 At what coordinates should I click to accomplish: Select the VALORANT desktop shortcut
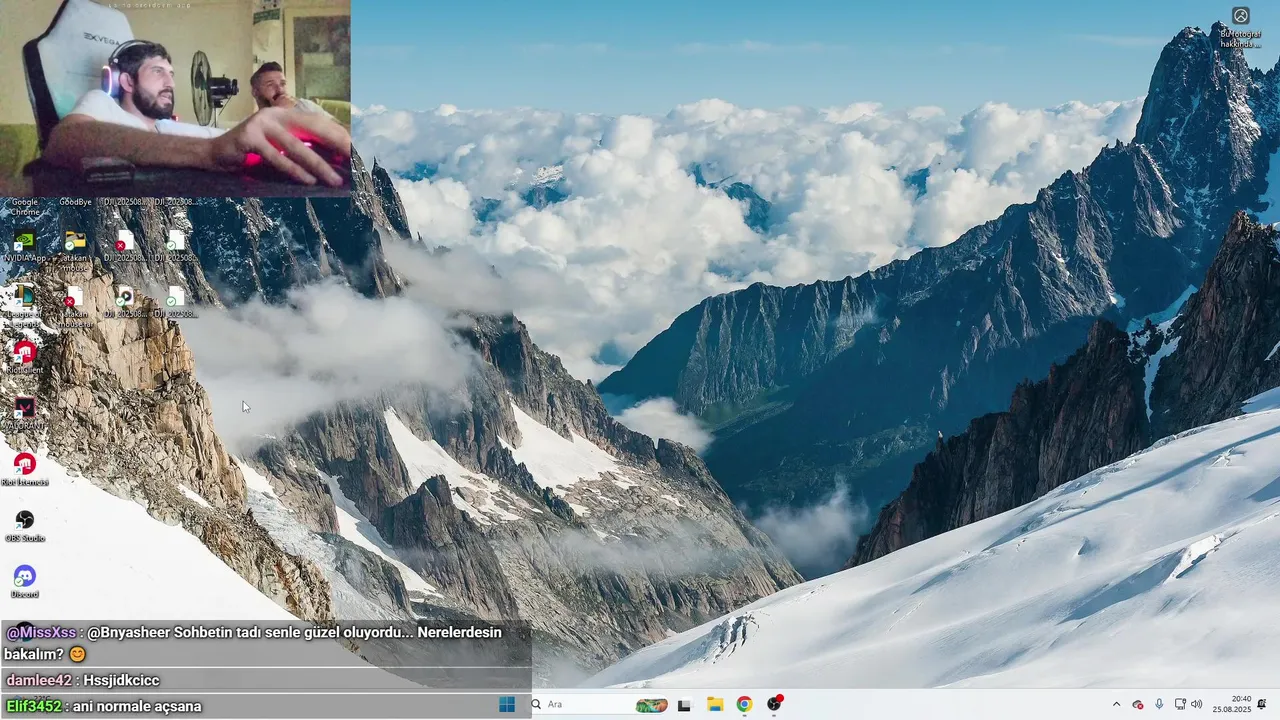tap(25, 414)
